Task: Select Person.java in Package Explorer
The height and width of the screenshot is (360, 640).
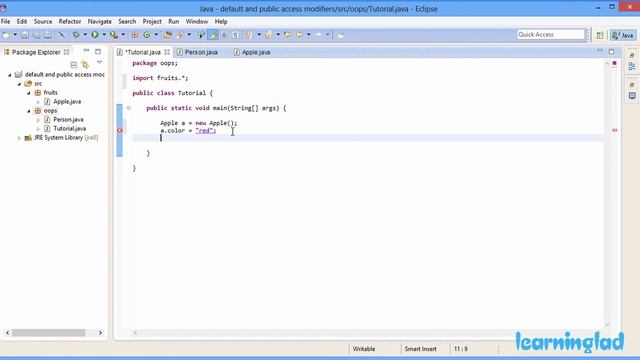Action: (x=68, y=120)
